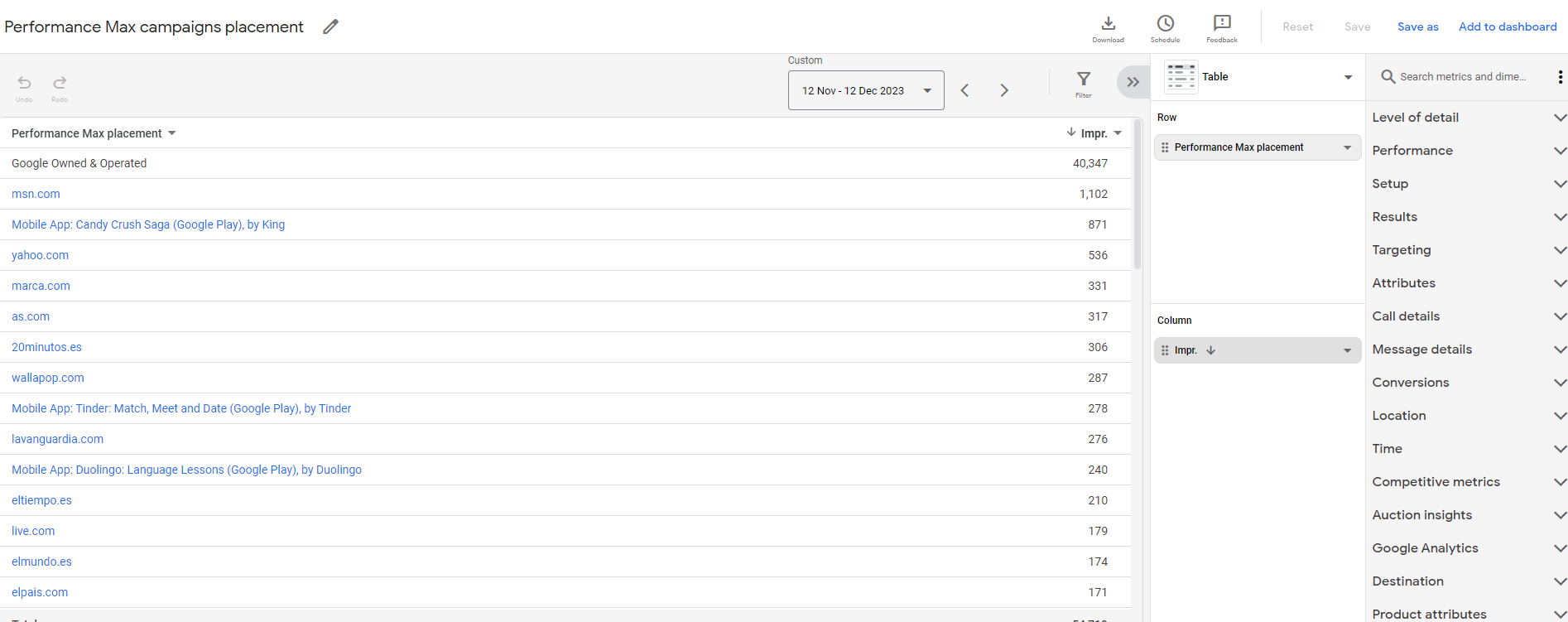
Task: Go to the previous date range
Action: [x=964, y=90]
